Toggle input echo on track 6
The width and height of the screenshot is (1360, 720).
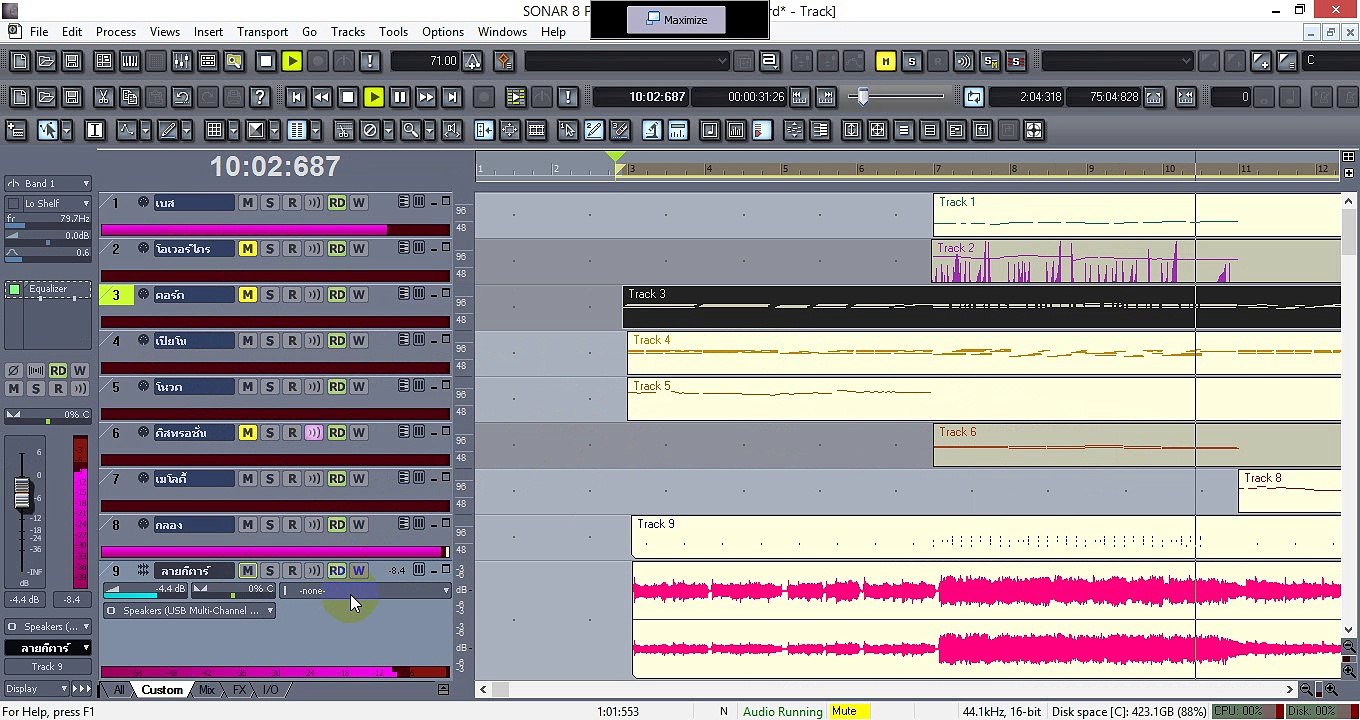pos(314,433)
